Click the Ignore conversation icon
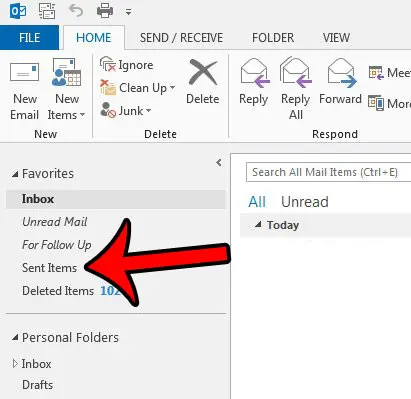Image resolution: width=411 pixels, height=399 pixels. pyautogui.click(x=108, y=64)
